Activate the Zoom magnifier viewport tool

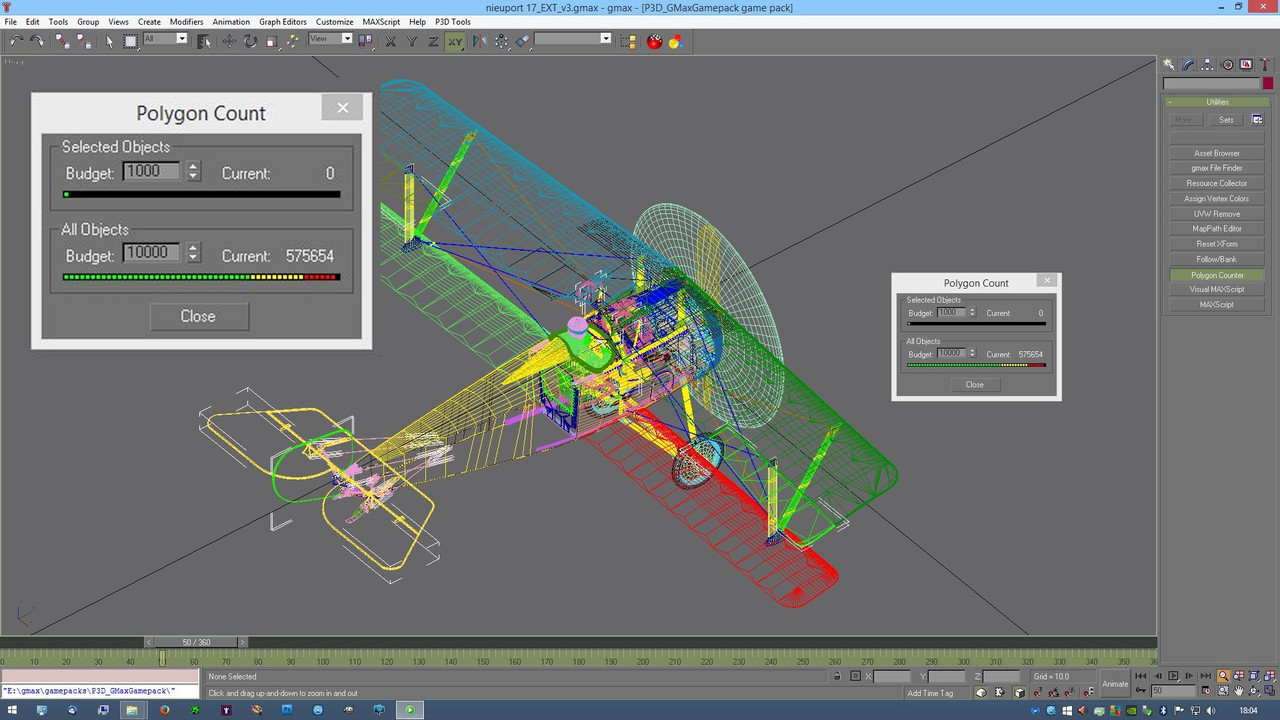pyautogui.click(x=1223, y=676)
